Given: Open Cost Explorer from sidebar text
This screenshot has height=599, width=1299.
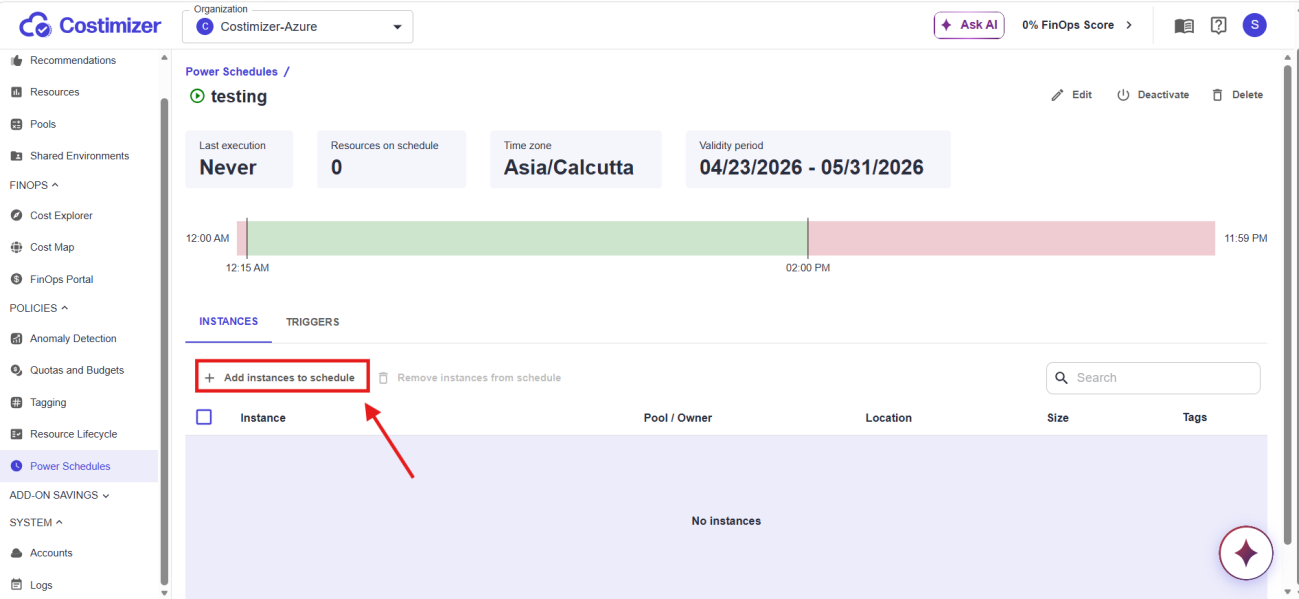Looking at the screenshot, I should (x=61, y=215).
